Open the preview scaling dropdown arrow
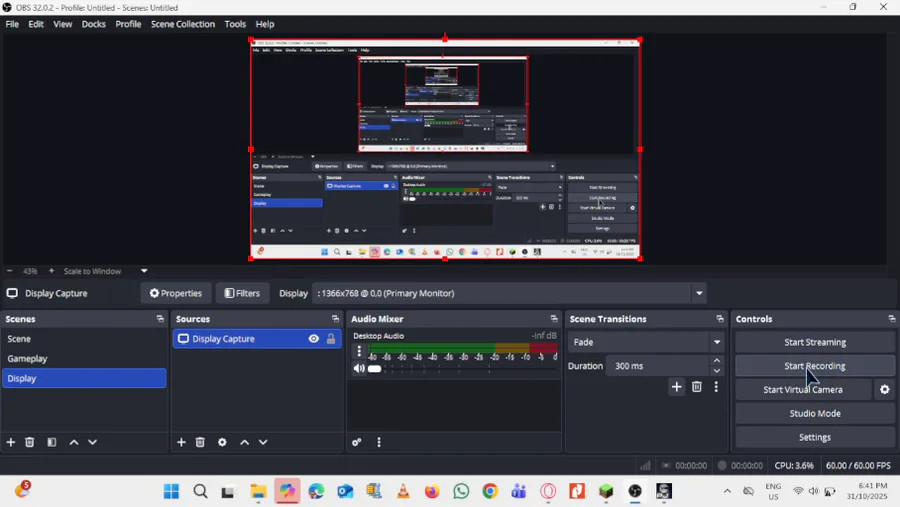Image resolution: width=900 pixels, height=507 pixels. [x=144, y=271]
